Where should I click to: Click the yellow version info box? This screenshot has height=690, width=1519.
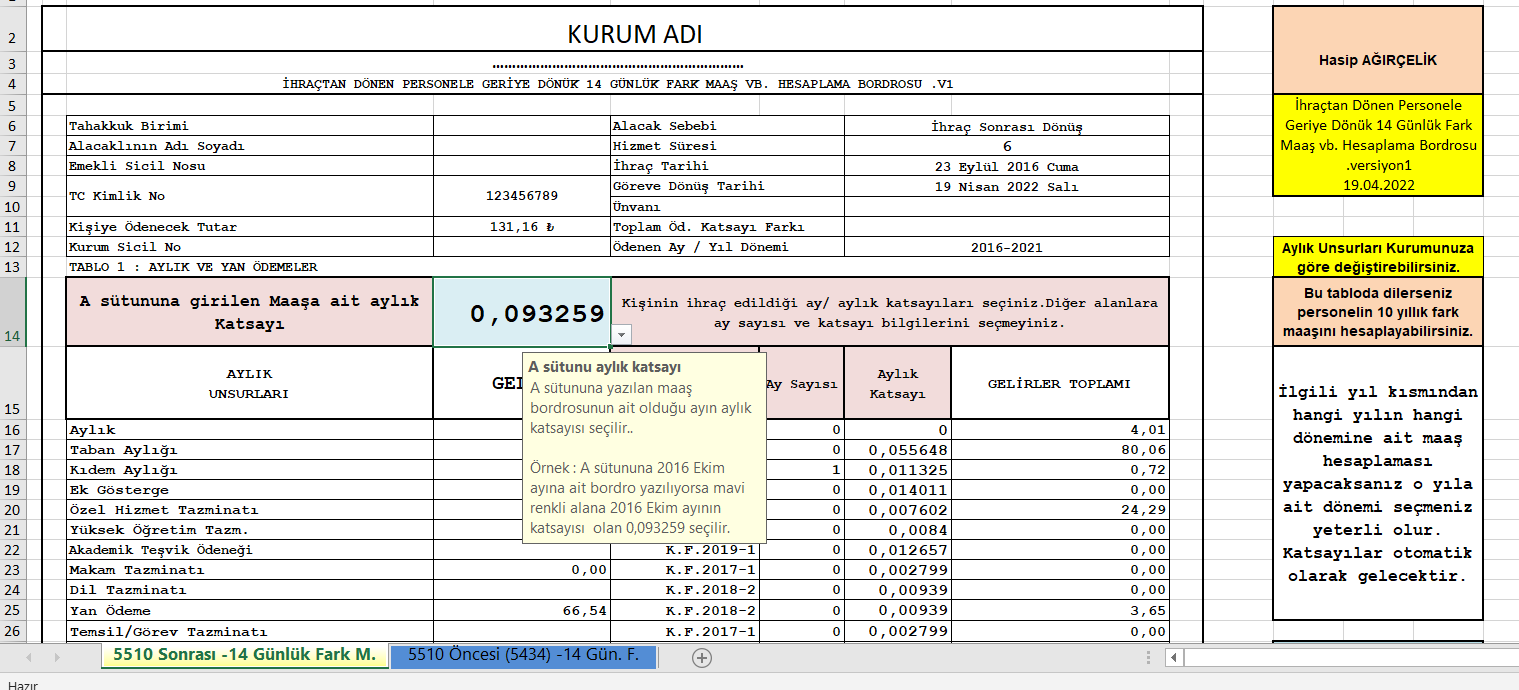click(1377, 146)
